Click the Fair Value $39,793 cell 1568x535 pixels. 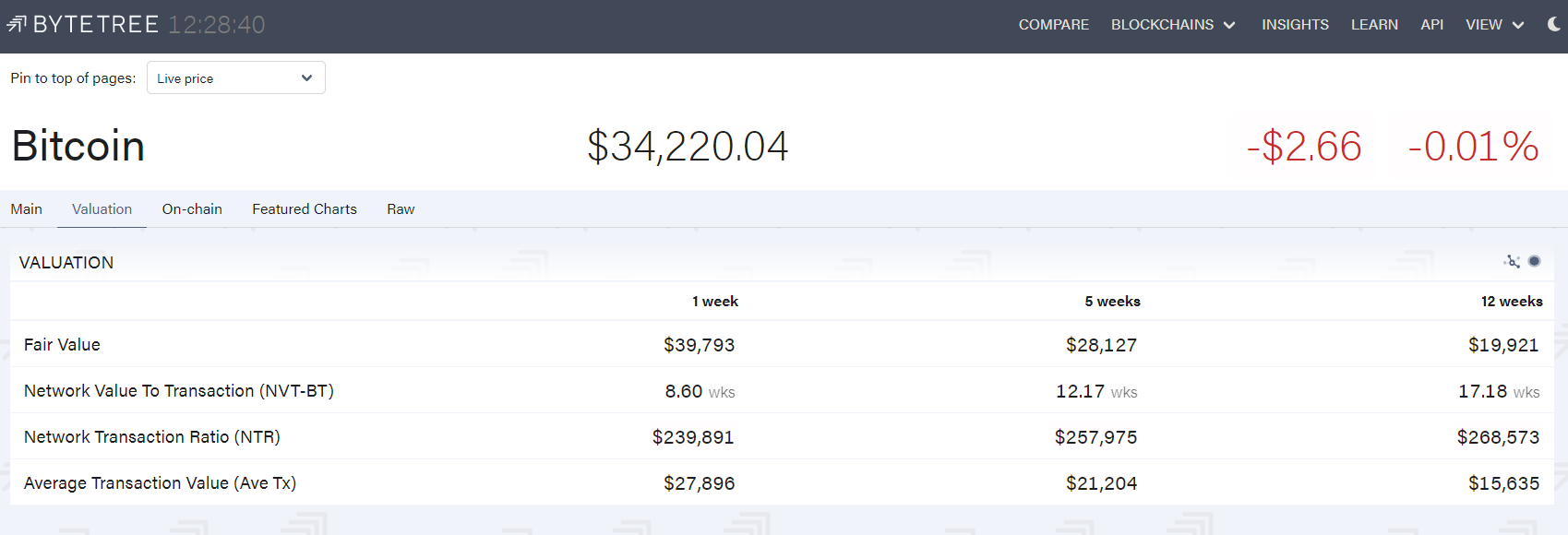699,345
